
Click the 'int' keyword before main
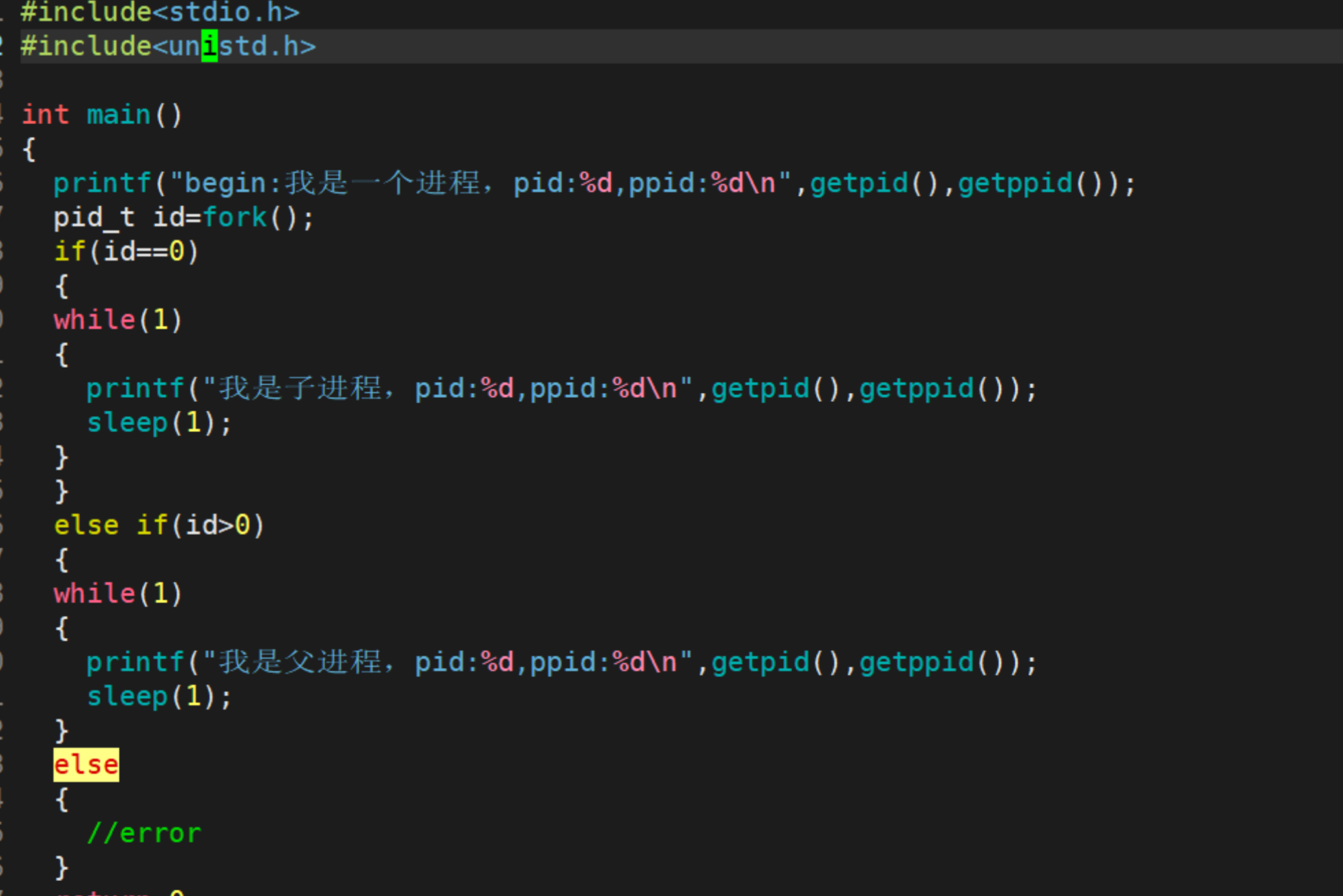pyautogui.click(x=45, y=115)
